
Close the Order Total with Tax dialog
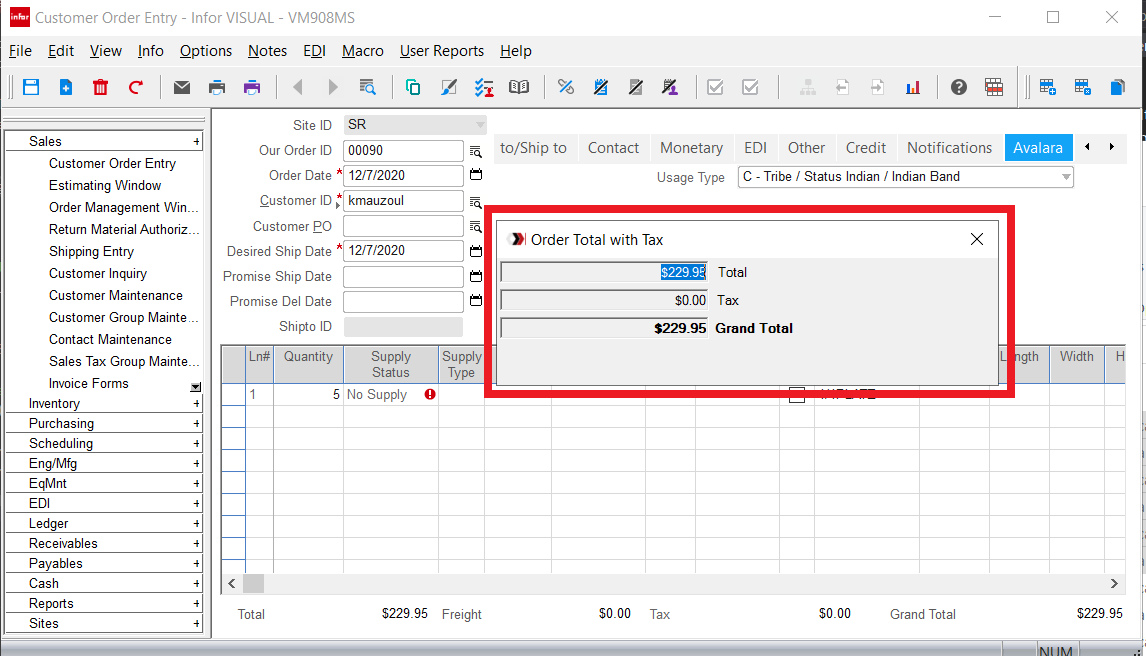pos(976,239)
